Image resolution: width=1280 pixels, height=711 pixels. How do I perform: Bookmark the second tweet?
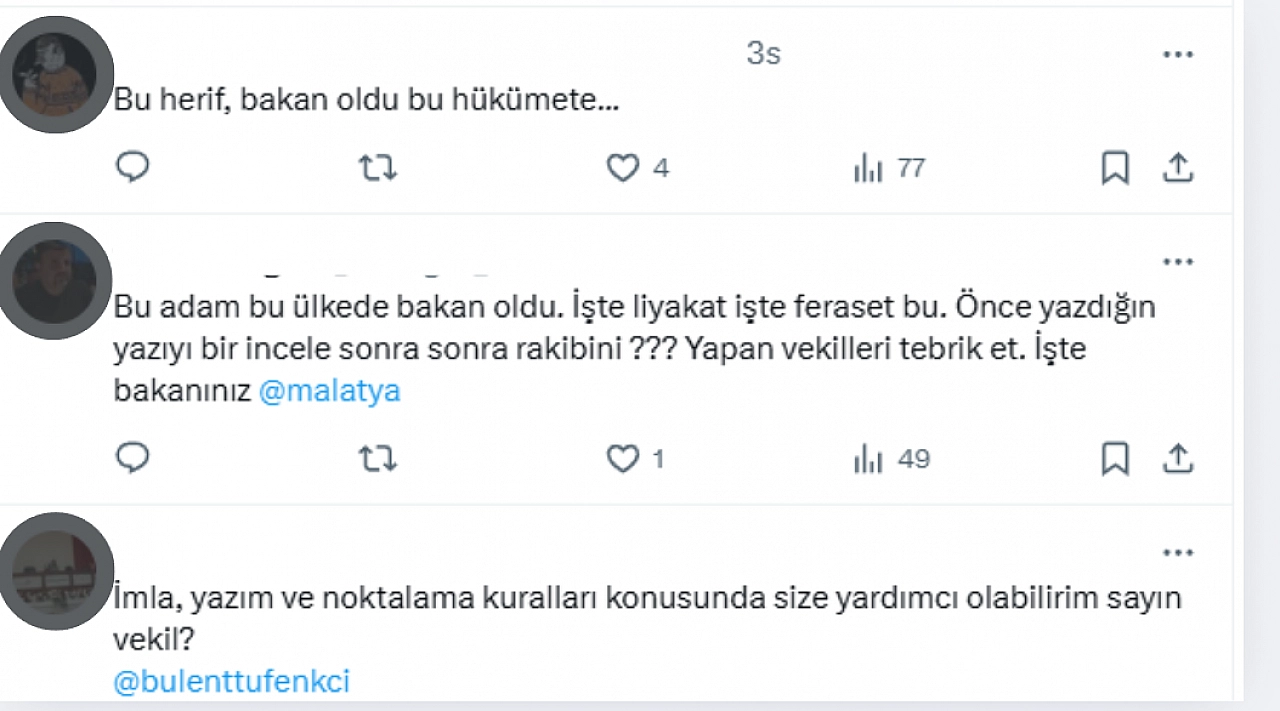(x=1115, y=459)
